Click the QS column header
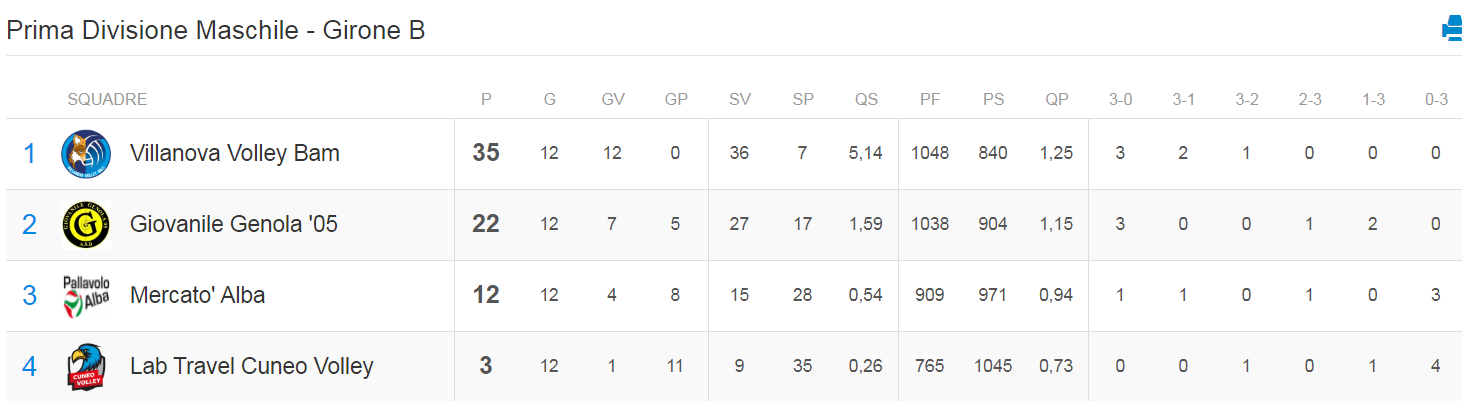Viewport: 1462px width, 402px height. [866, 99]
